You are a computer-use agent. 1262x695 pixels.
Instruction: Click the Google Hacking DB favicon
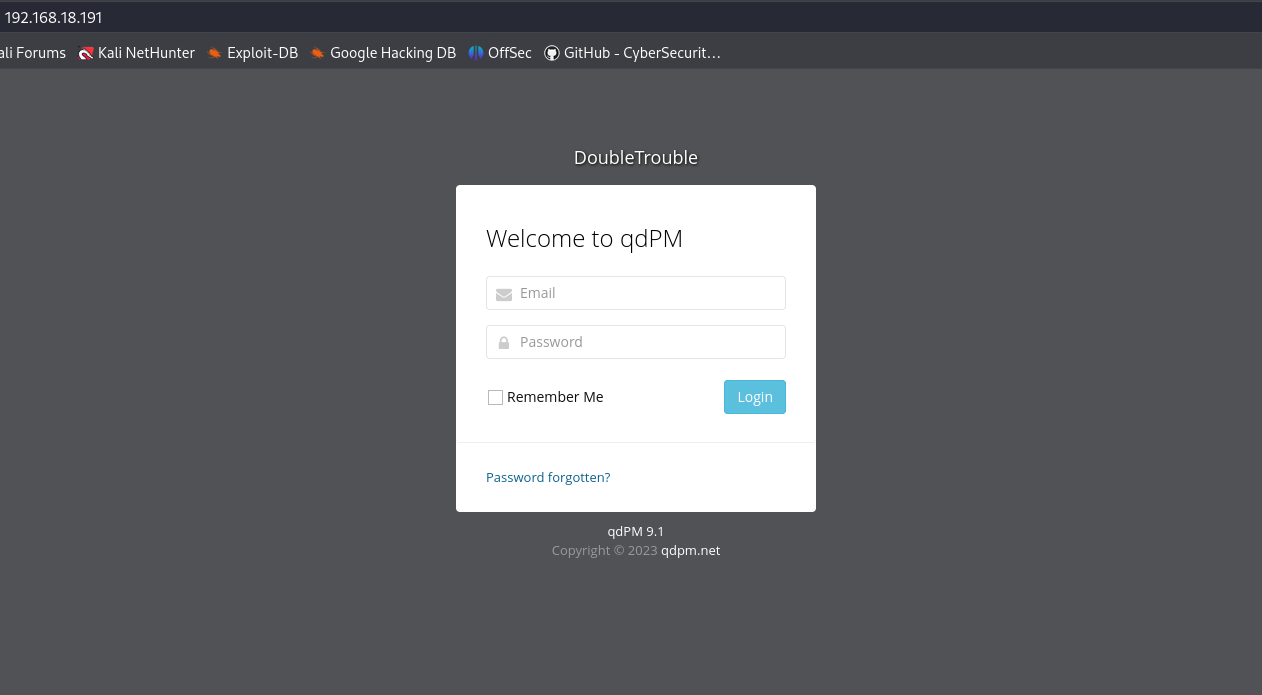[317, 53]
